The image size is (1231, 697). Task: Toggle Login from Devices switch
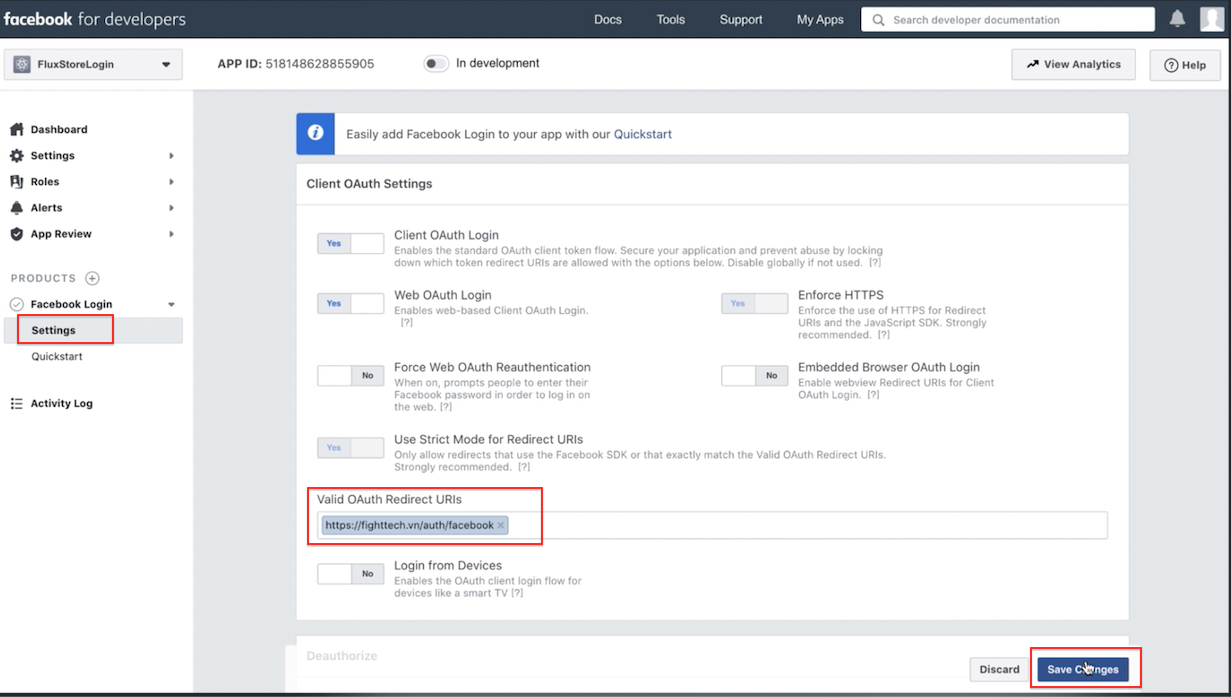point(350,573)
